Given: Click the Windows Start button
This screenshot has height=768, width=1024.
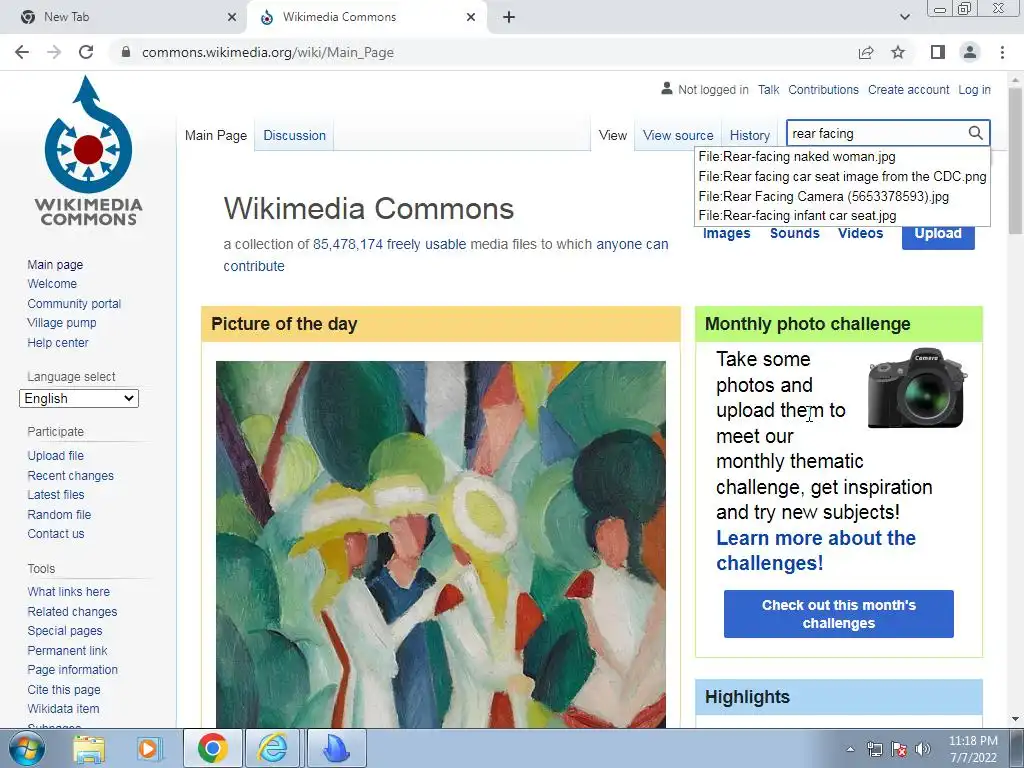Looking at the screenshot, I should (26, 749).
